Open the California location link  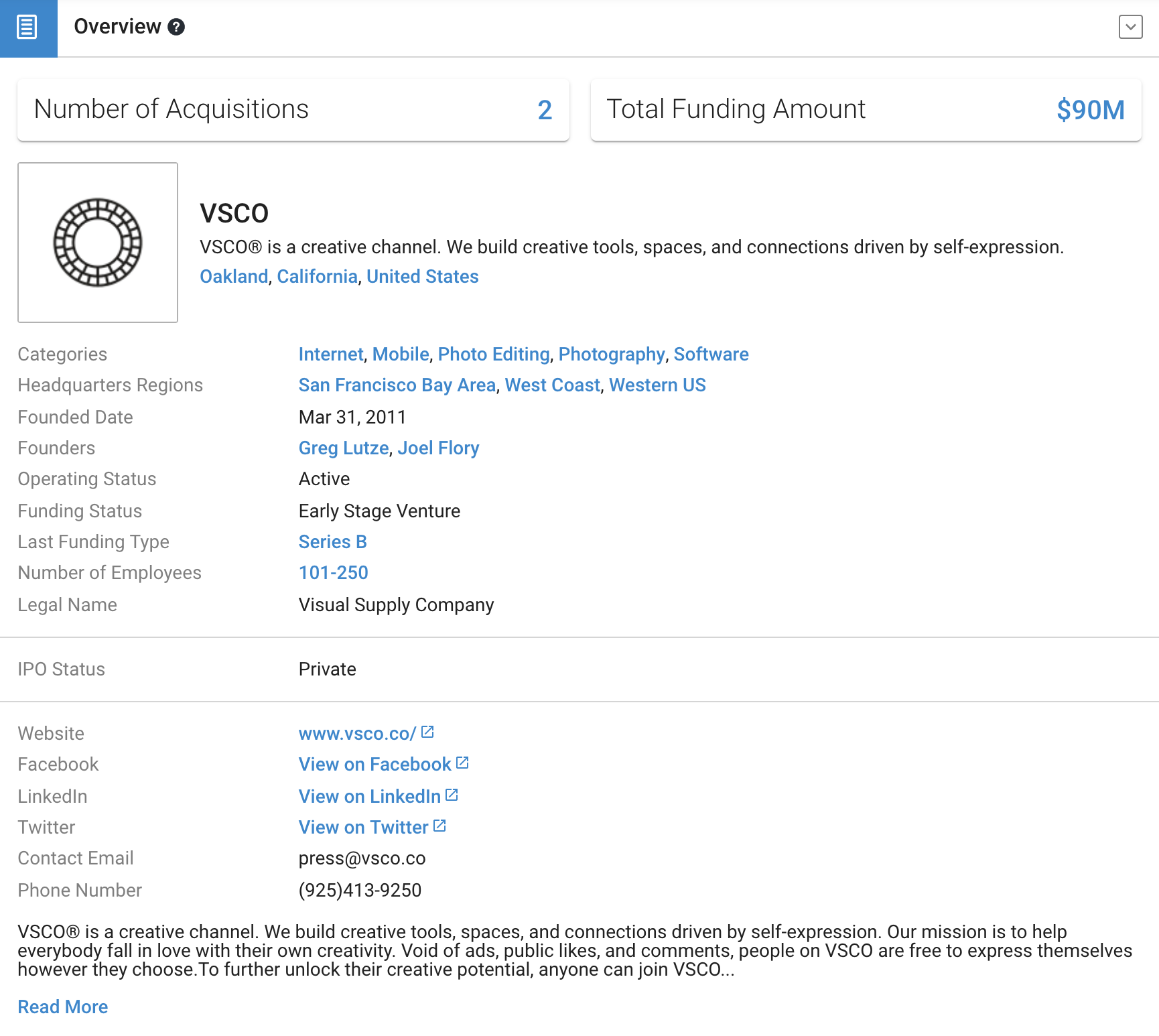click(x=317, y=277)
